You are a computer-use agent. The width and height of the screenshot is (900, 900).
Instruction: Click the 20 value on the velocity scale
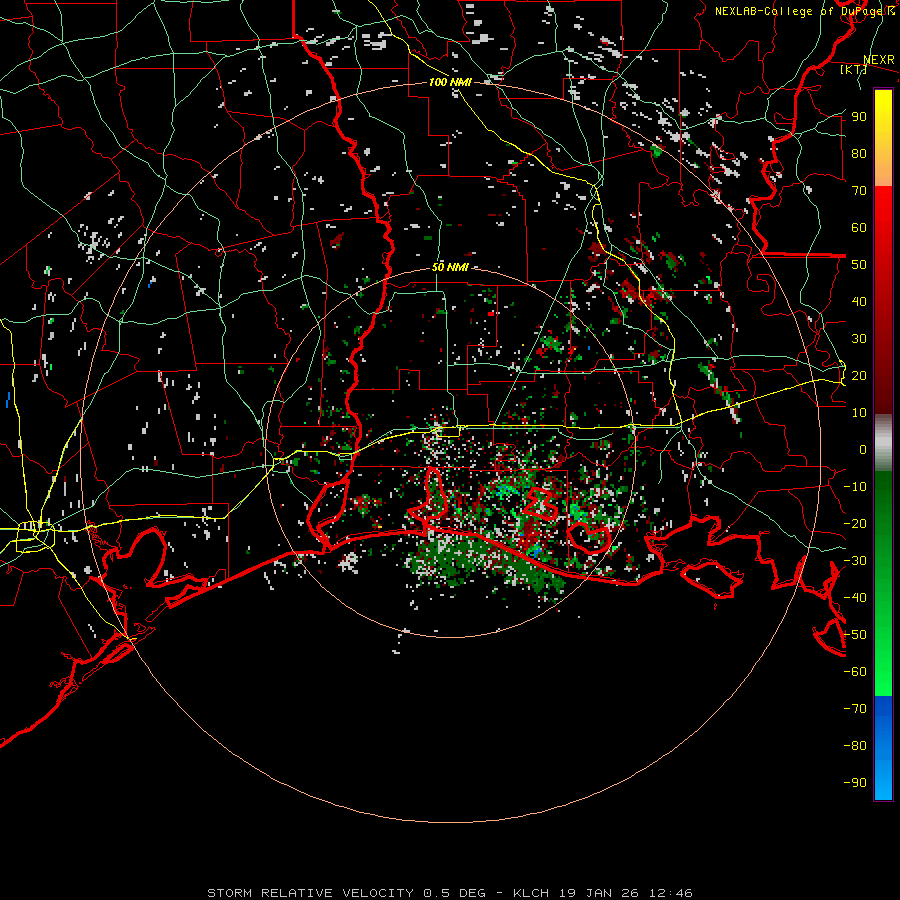859,376
